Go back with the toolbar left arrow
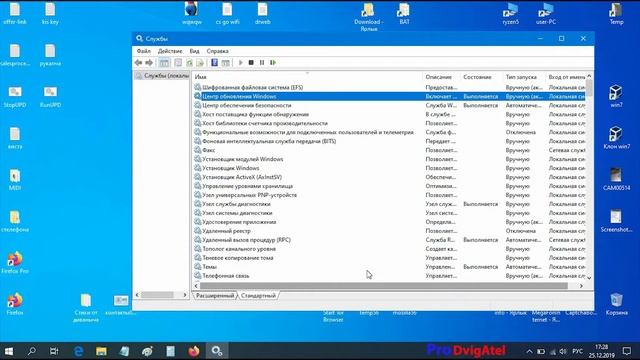The height and width of the screenshot is (360, 640). click(x=138, y=62)
